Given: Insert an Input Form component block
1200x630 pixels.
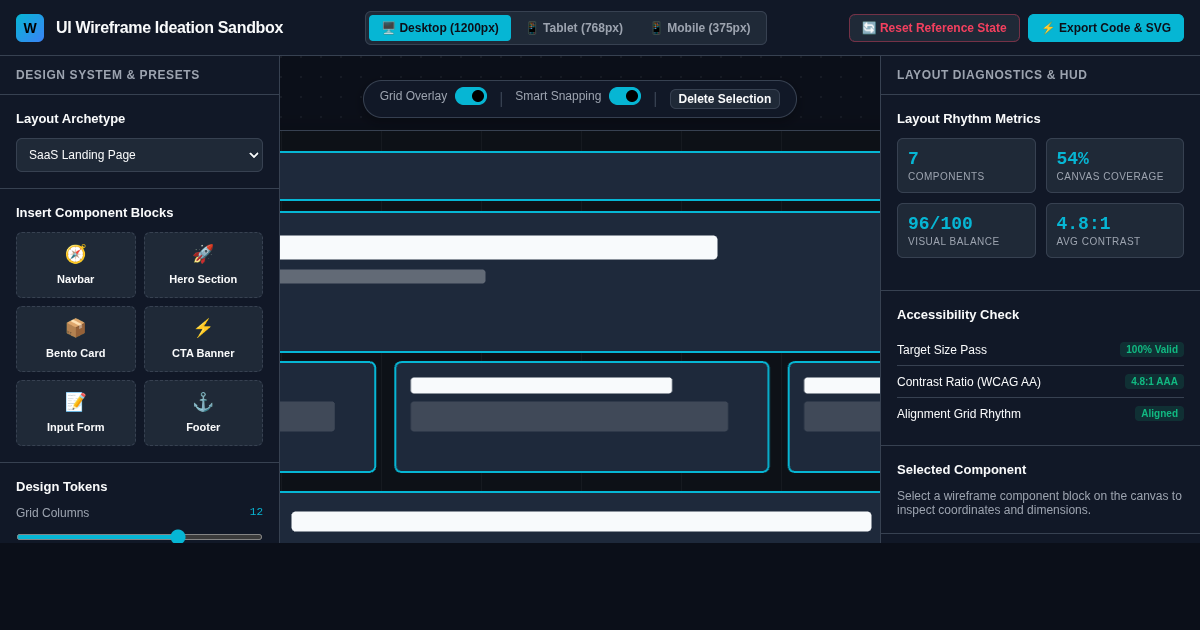Looking at the screenshot, I should tap(76, 413).
